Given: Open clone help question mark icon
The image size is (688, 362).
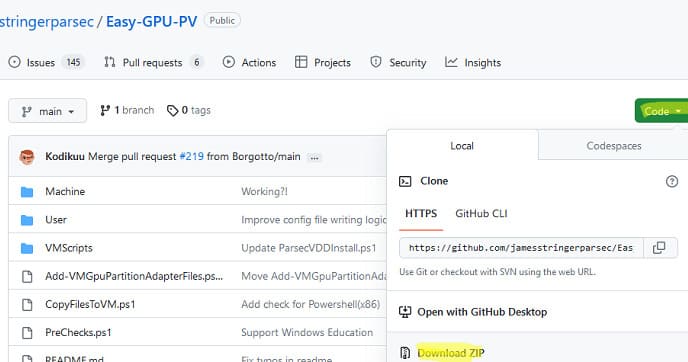Looking at the screenshot, I should [x=671, y=181].
